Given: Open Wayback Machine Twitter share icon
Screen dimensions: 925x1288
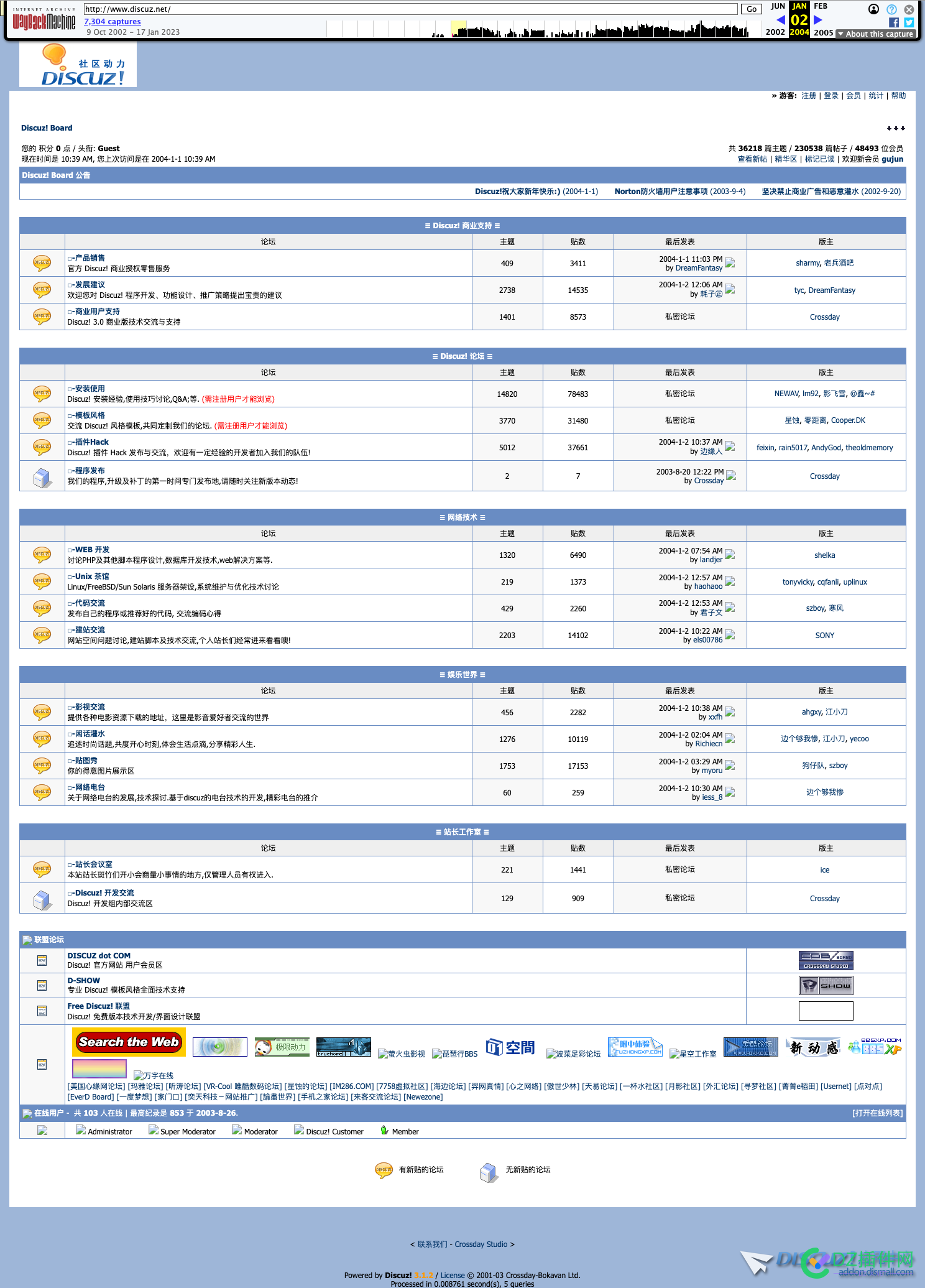Looking at the screenshot, I should pyautogui.click(x=909, y=22).
